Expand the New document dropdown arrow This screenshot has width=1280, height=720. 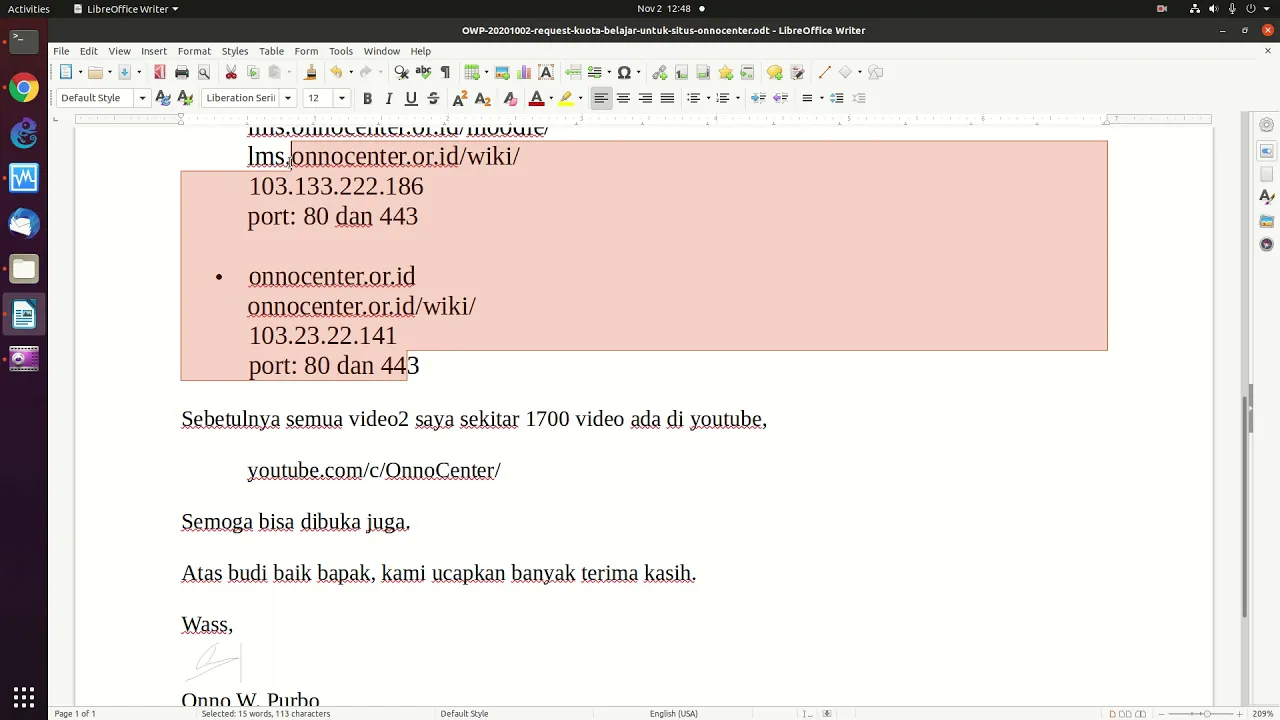pyautogui.click(x=79, y=72)
